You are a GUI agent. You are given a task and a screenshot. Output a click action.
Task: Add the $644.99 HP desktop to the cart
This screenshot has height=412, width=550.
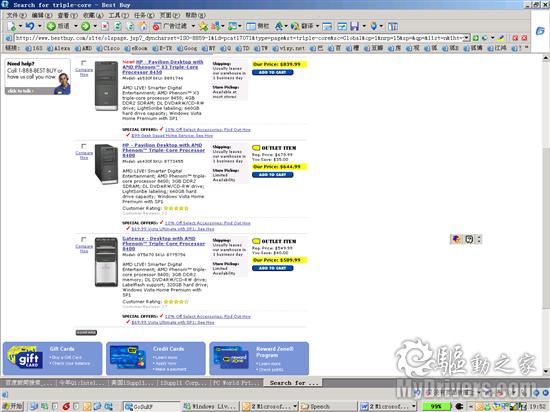point(273,175)
